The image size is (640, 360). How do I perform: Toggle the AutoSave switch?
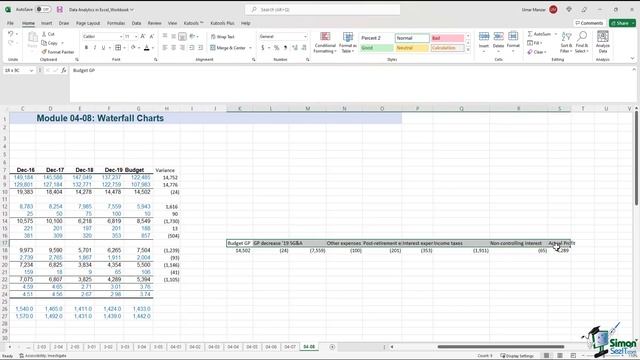click(43, 9)
